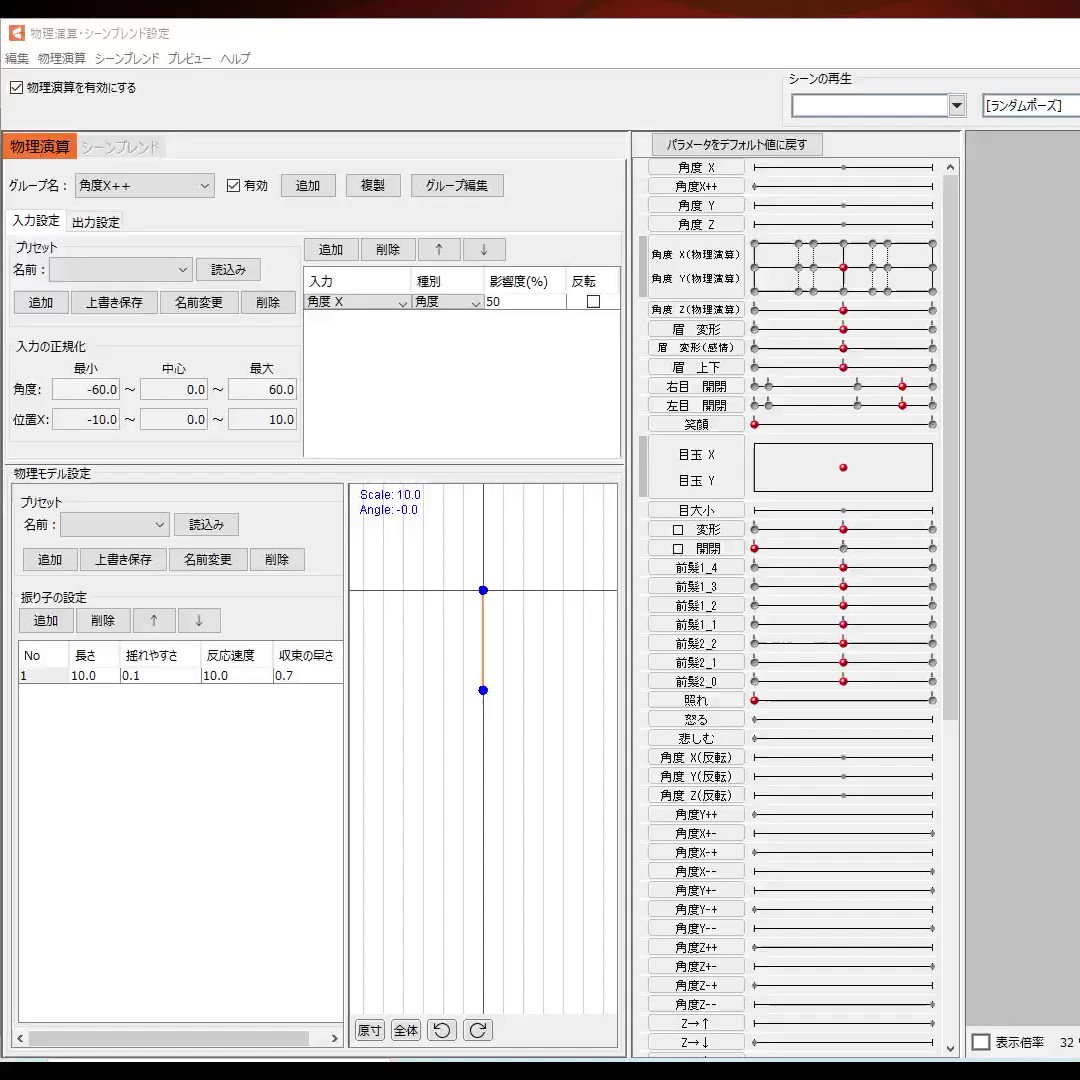Click inside the 目玉 X/Y 2D pad
The image size is (1080, 1080).
843,468
